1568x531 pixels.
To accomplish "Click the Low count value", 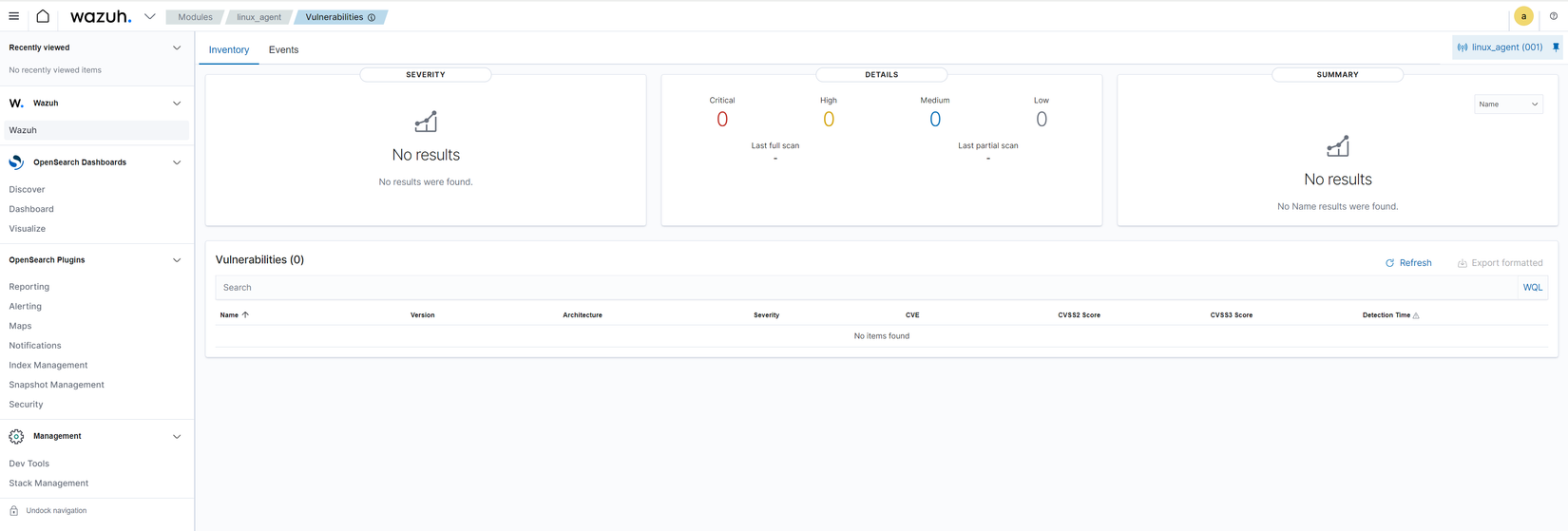I will pyautogui.click(x=1042, y=120).
